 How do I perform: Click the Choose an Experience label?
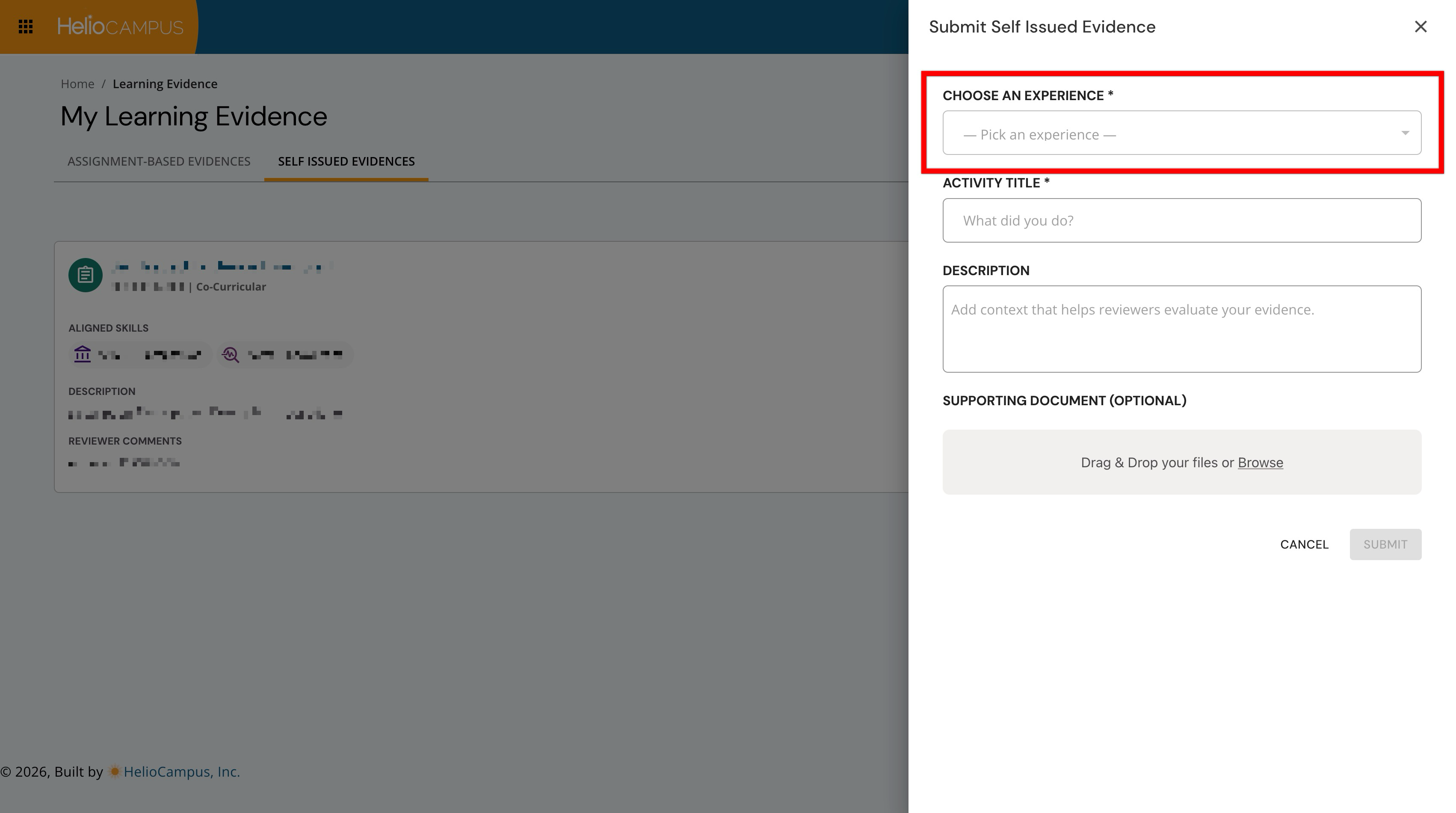click(x=1028, y=95)
